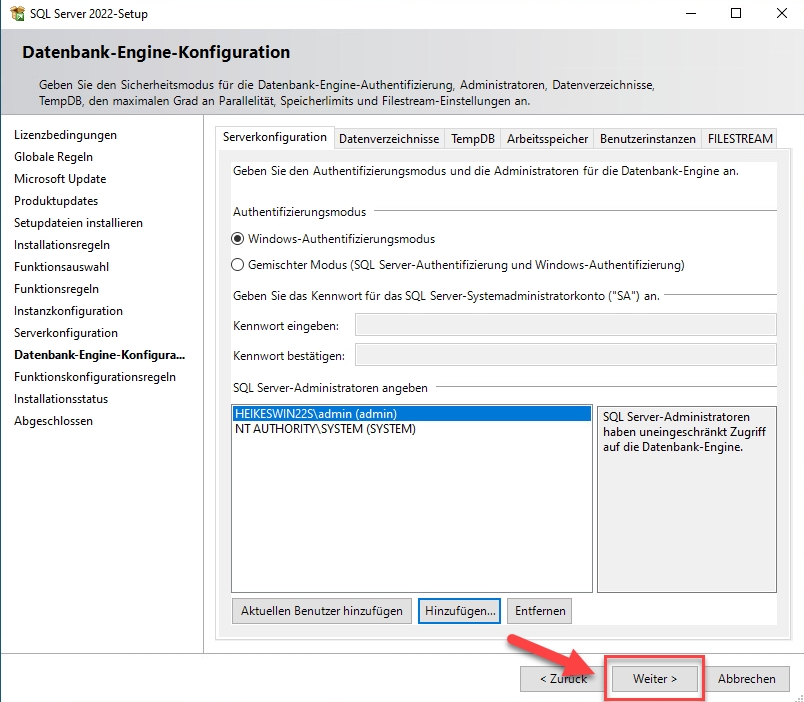Viewport: 804px width, 702px height.
Task: Open the Datenverzeichnisse tab
Action: 389,139
